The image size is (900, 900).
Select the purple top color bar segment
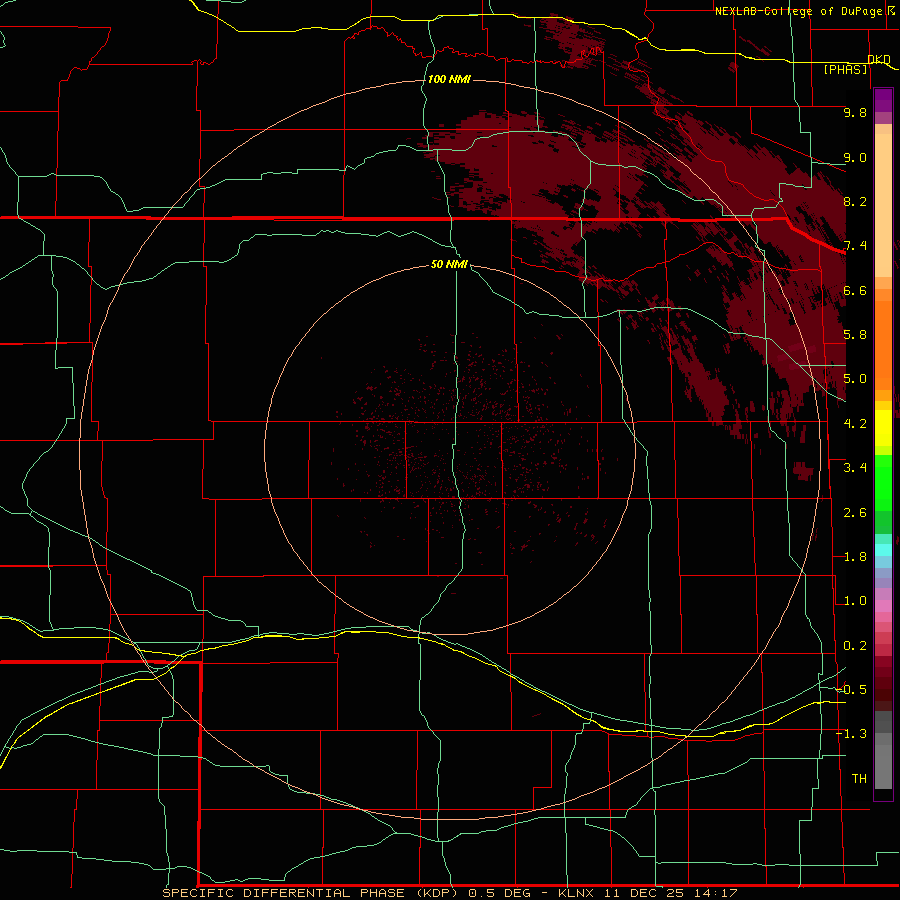(883, 100)
